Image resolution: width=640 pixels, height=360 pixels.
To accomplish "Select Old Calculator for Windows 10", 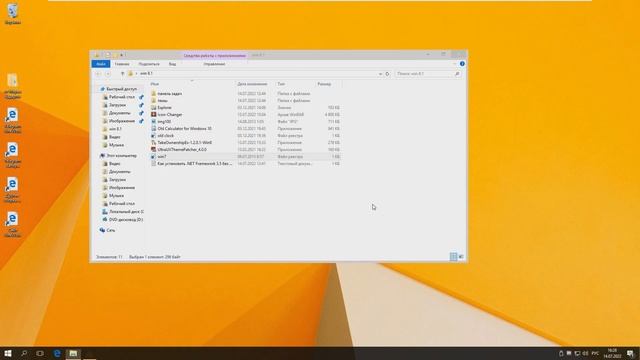I will (184, 129).
